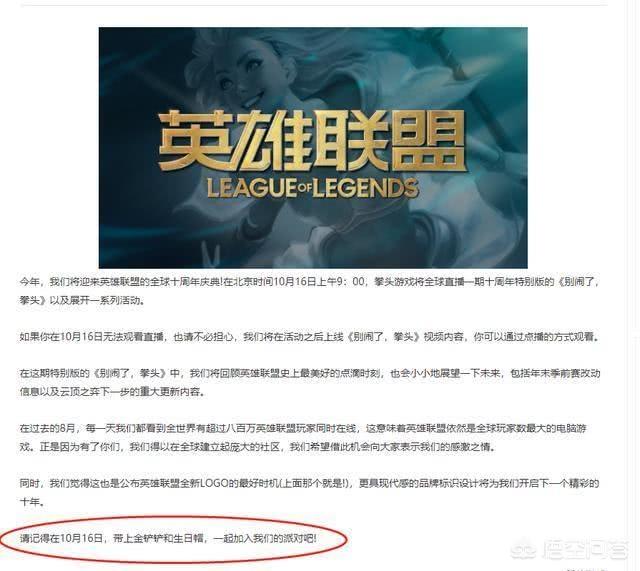Screen dimensions: 640x571
Task: Click the LEAGUE OF LEGENDS English logo text
Action: (x=313, y=188)
